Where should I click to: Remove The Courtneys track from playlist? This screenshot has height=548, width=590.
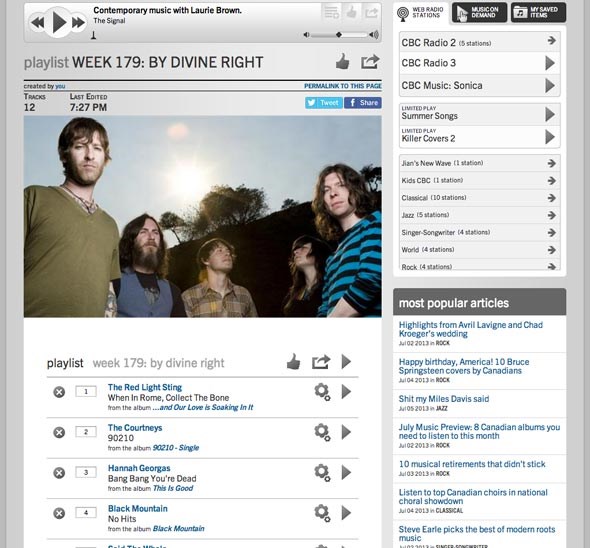pos(59,432)
